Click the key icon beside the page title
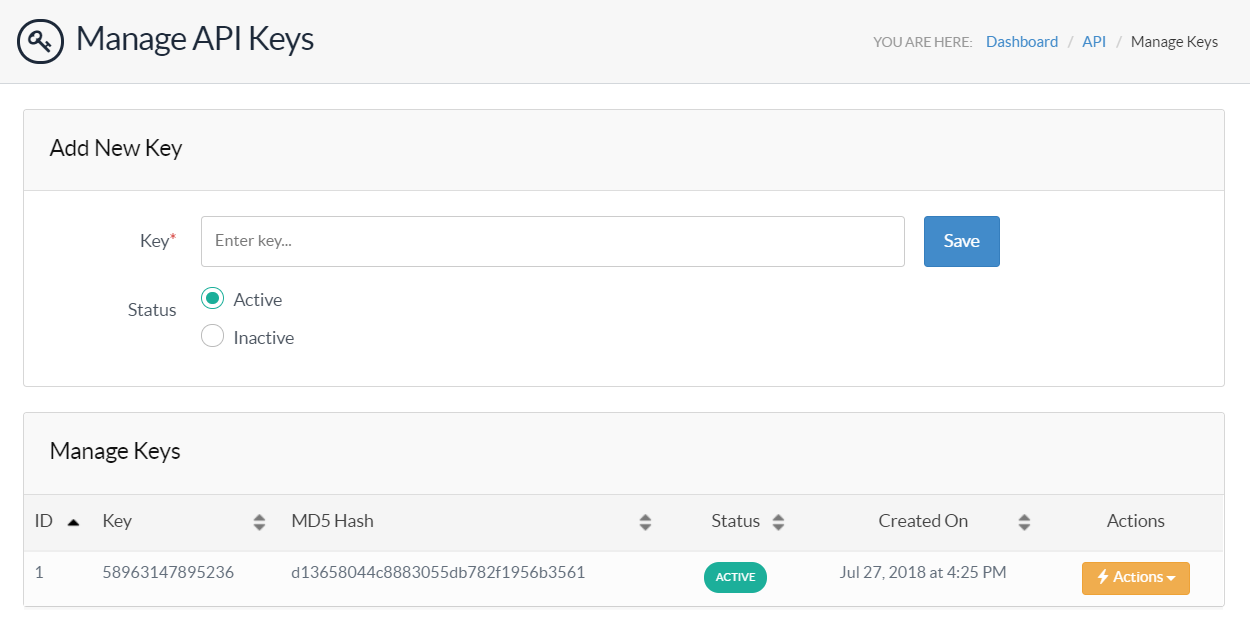Screen dimensions: 1250x628 [x=40, y=41]
